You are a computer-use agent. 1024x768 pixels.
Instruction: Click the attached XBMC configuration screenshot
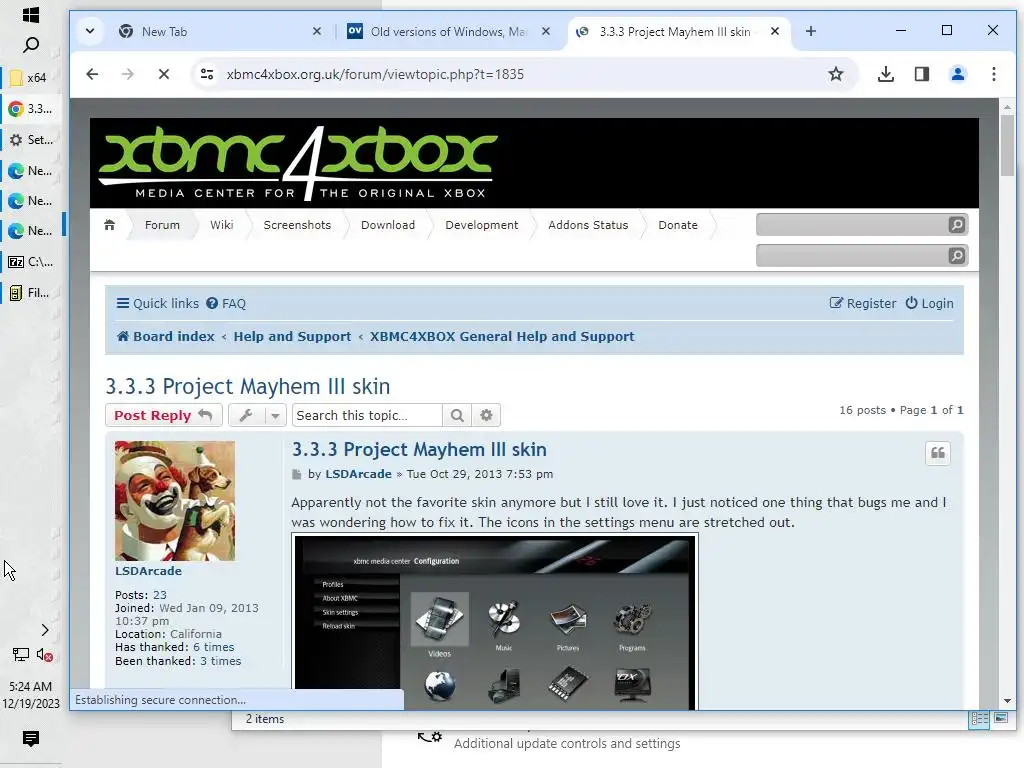click(495, 621)
